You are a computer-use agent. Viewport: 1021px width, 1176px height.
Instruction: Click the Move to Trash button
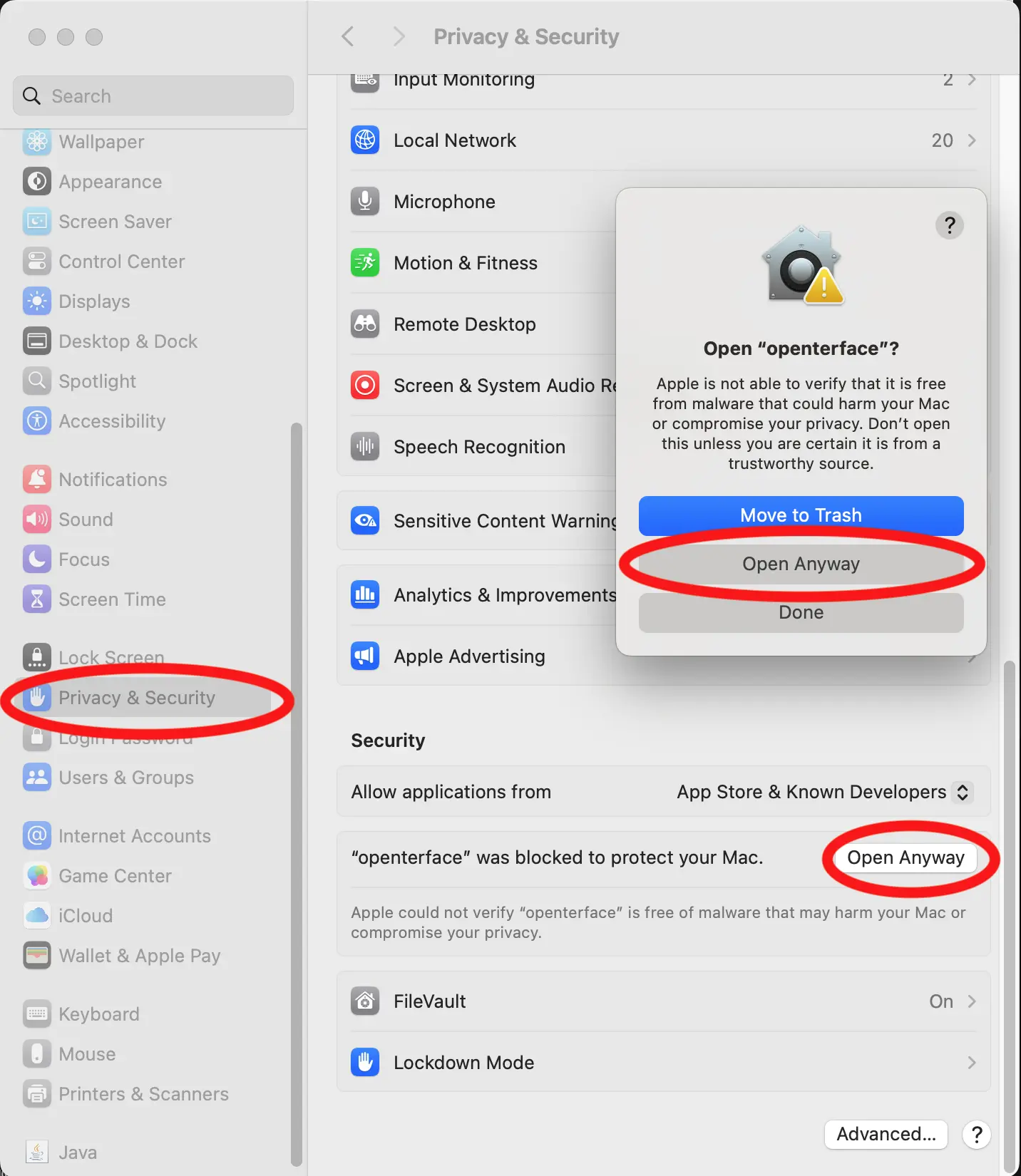(801, 515)
